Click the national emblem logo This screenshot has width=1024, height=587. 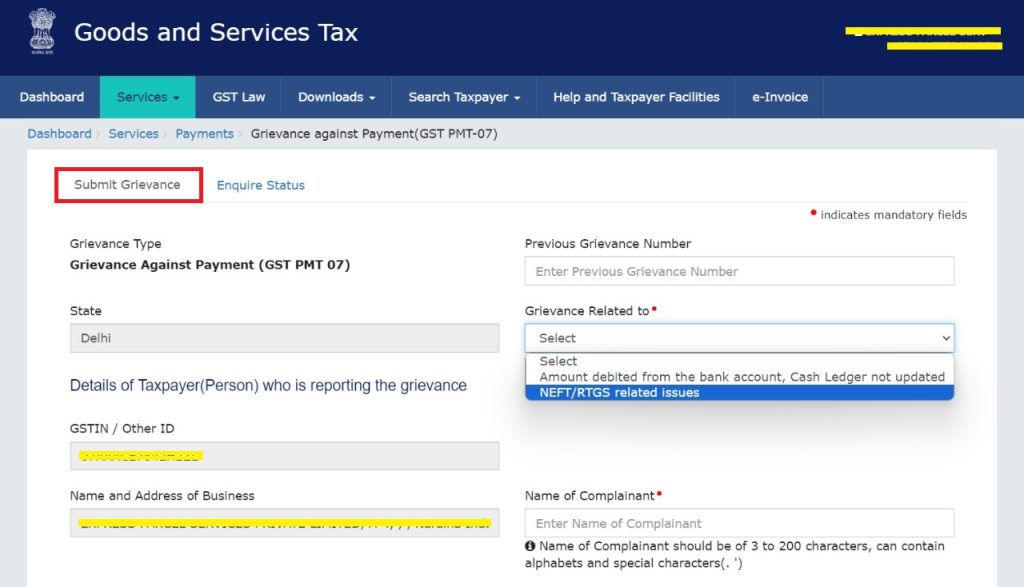[42, 31]
